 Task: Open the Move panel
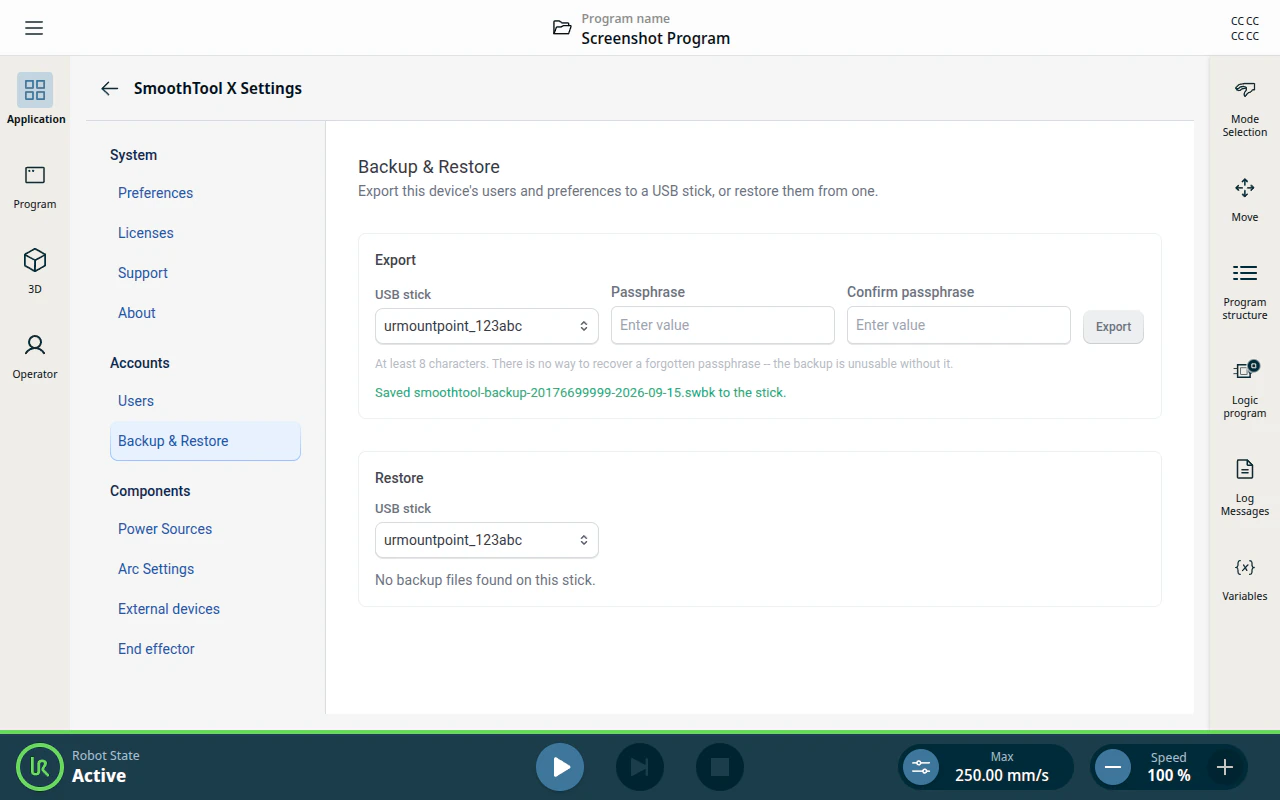tap(1245, 200)
